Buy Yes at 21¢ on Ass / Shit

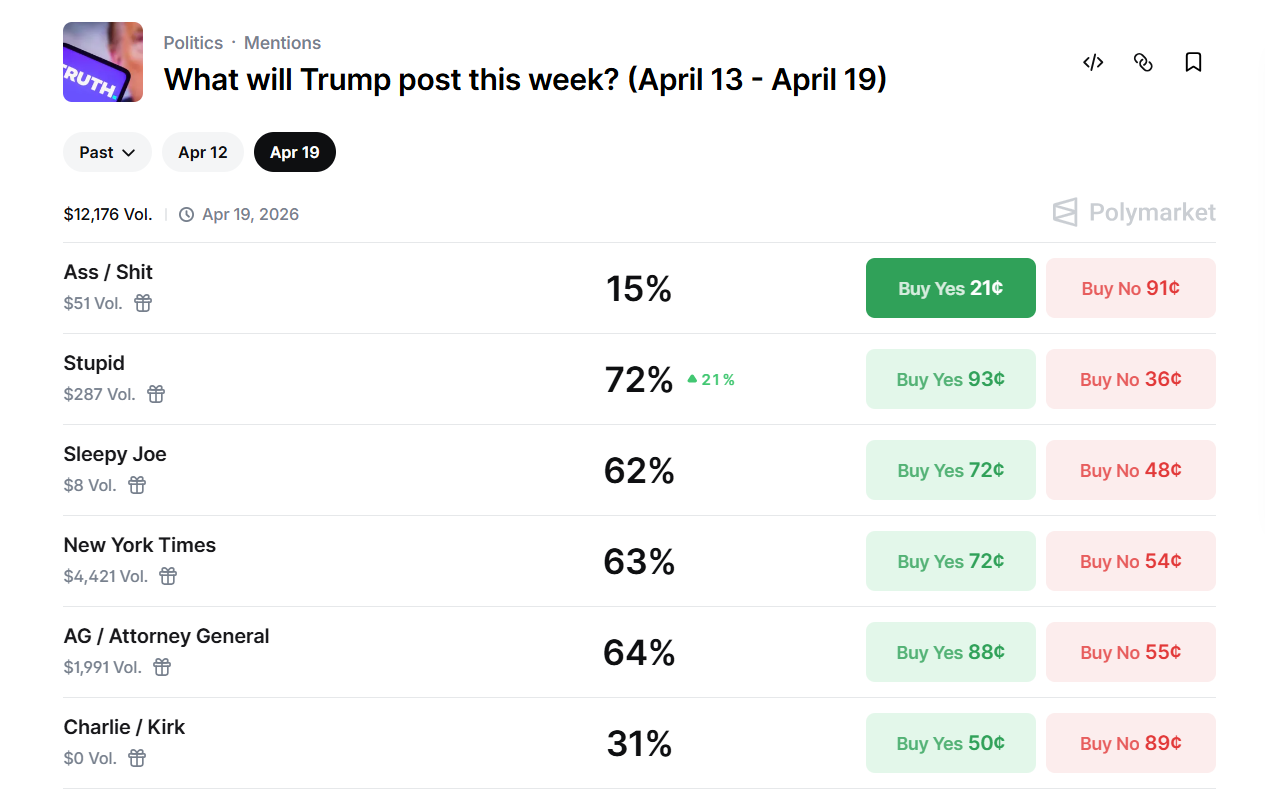(x=950, y=288)
